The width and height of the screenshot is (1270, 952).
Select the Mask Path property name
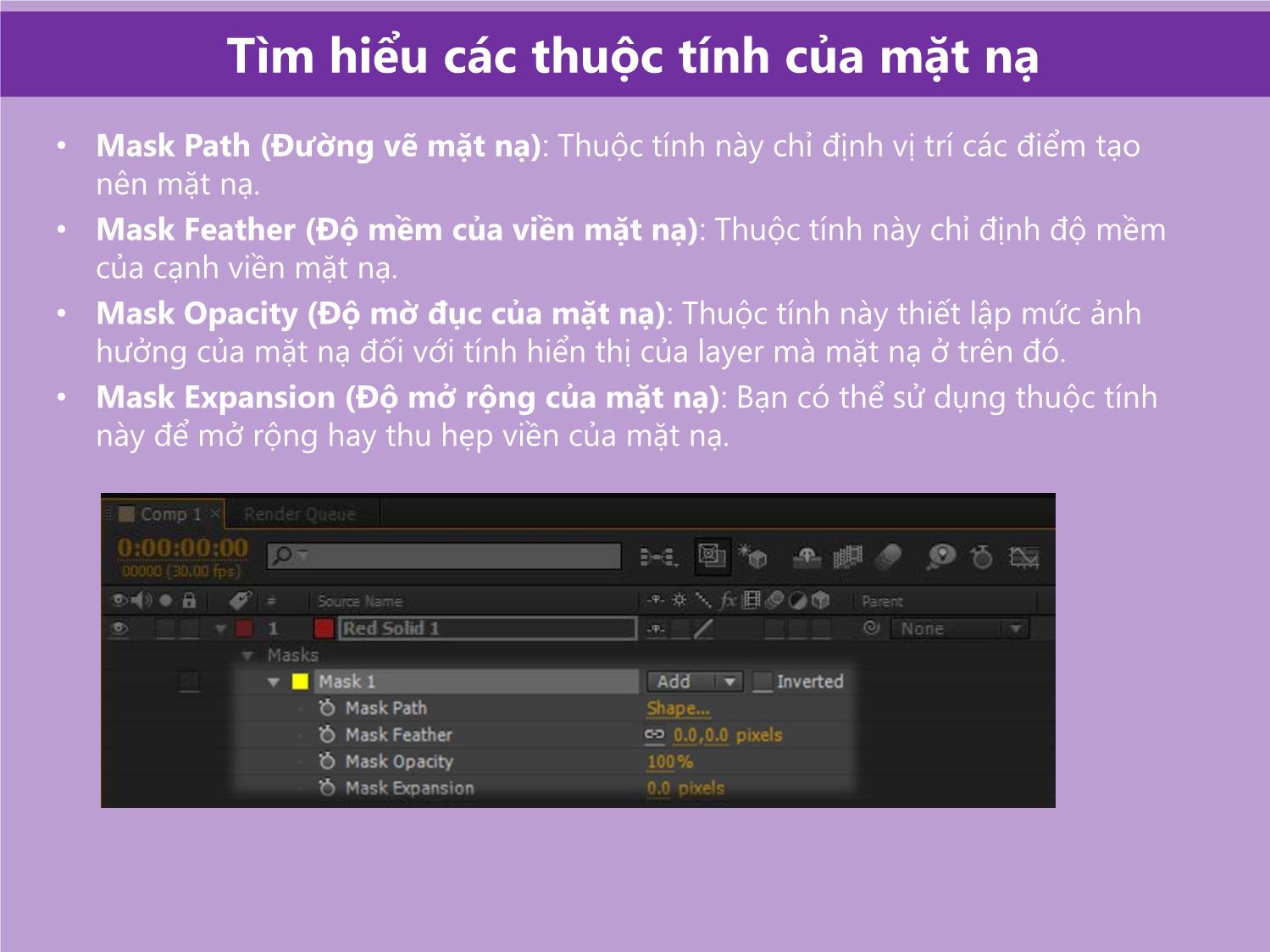(386, 708)
